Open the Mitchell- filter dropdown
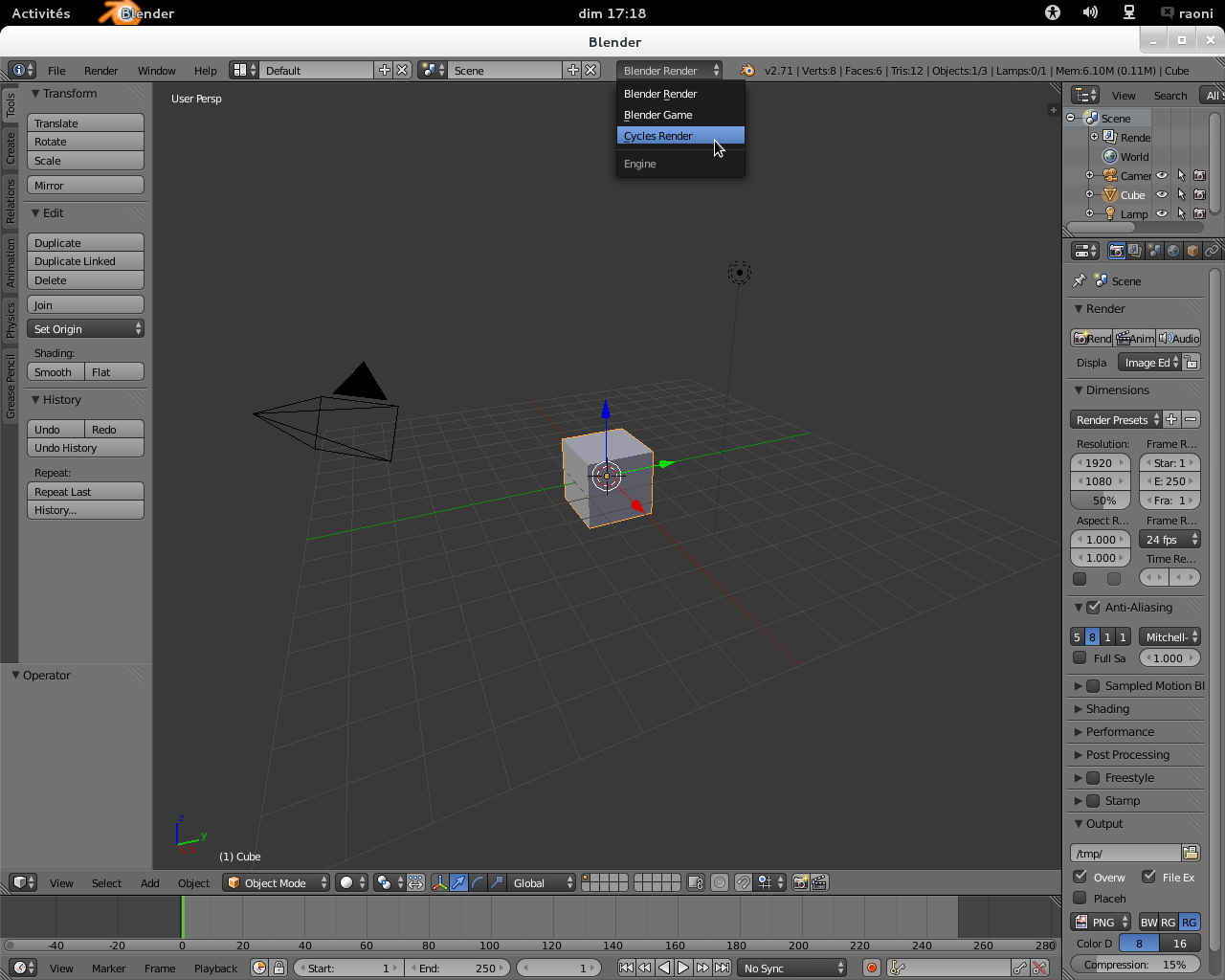Viewport: 1225px width, 980px height. pos(1169,637)
